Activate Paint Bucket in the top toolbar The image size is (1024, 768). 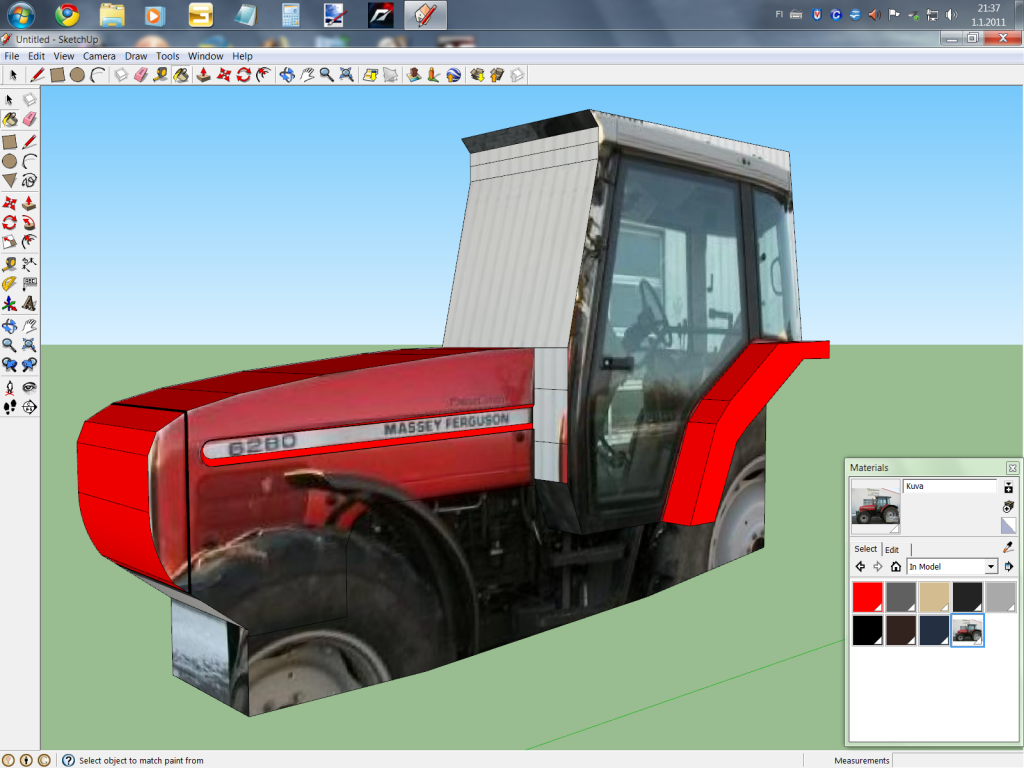tap(181, 75)
